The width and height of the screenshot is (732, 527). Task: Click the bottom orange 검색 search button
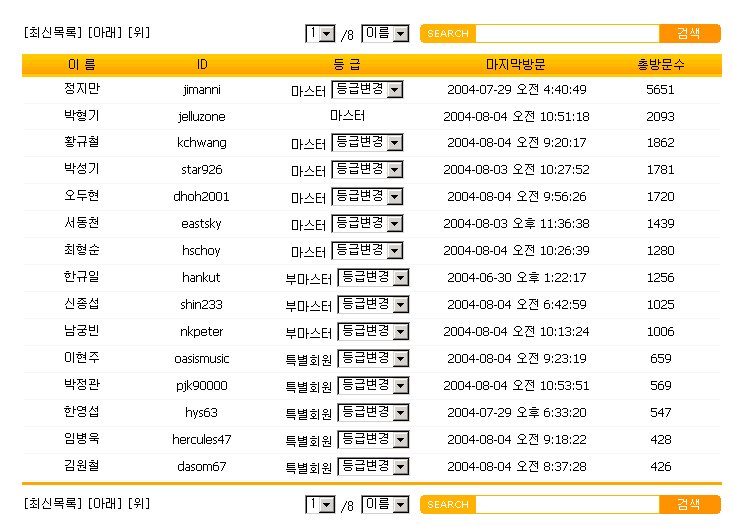pos(689,504)
